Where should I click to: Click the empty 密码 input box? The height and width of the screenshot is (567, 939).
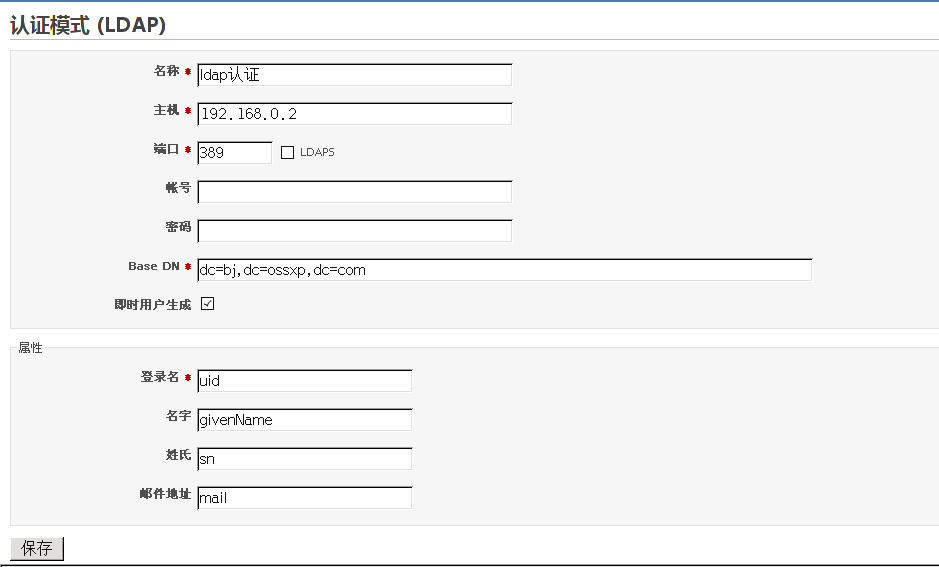[355, 231]
